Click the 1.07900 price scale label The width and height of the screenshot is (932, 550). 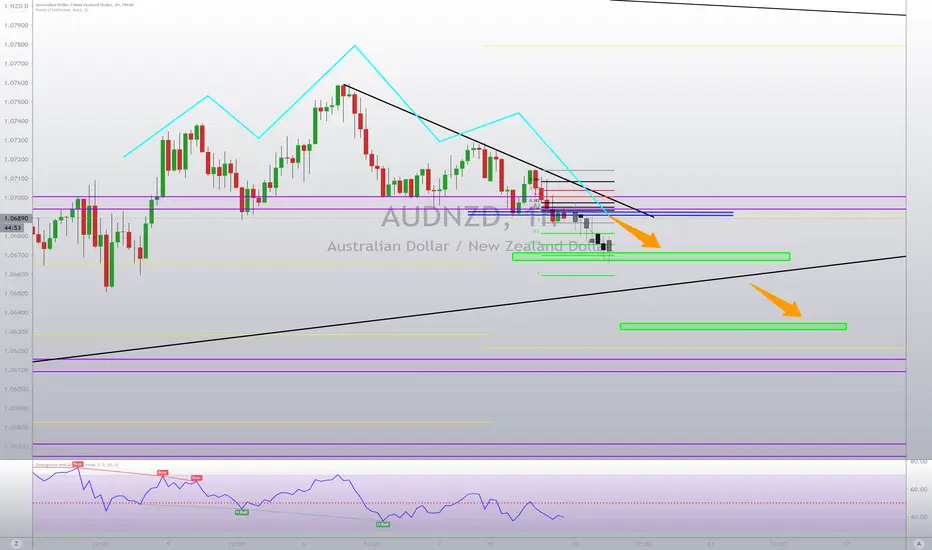click(16, 26)
